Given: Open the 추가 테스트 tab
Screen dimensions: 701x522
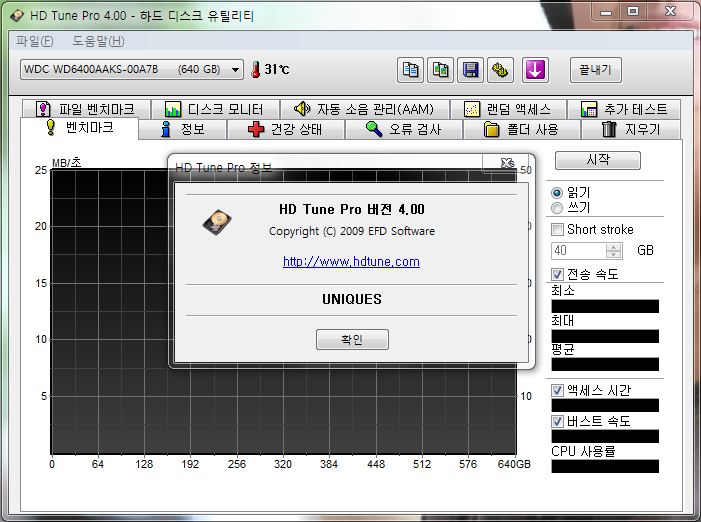Looking at the screenshot, I should click(x=624, y=109).
